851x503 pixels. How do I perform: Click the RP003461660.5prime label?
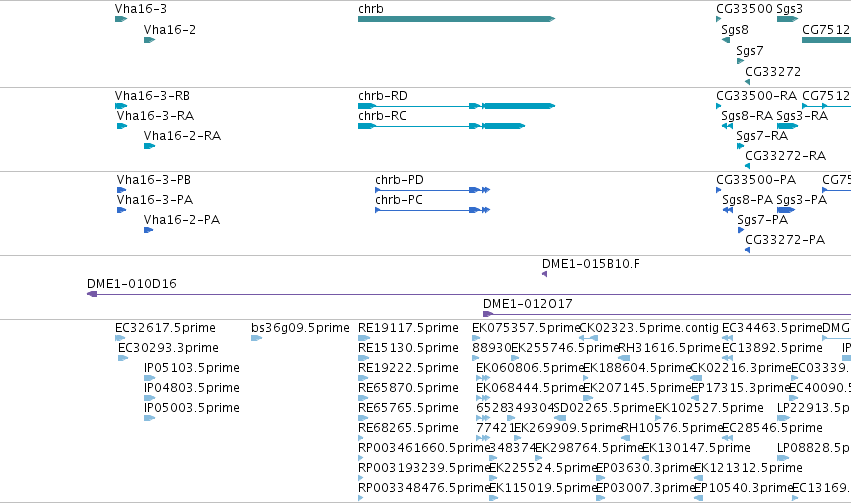[424, 448]
